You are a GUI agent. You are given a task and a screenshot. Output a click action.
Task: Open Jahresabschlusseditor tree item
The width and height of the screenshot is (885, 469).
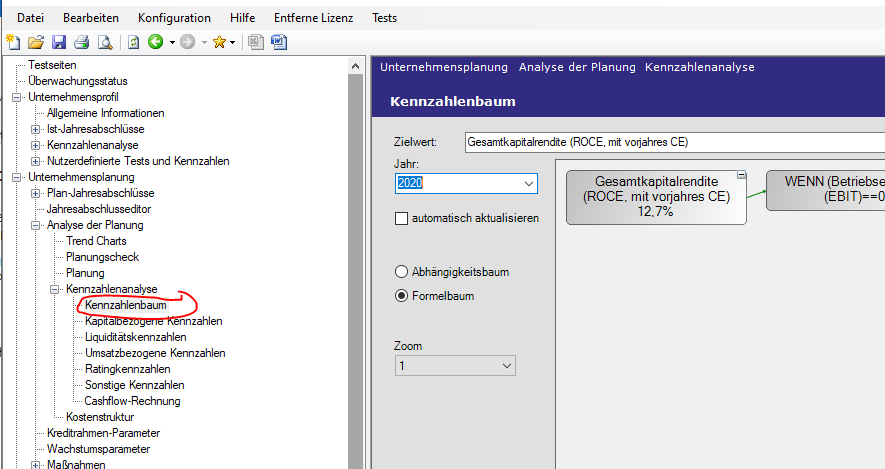[99, 209]
